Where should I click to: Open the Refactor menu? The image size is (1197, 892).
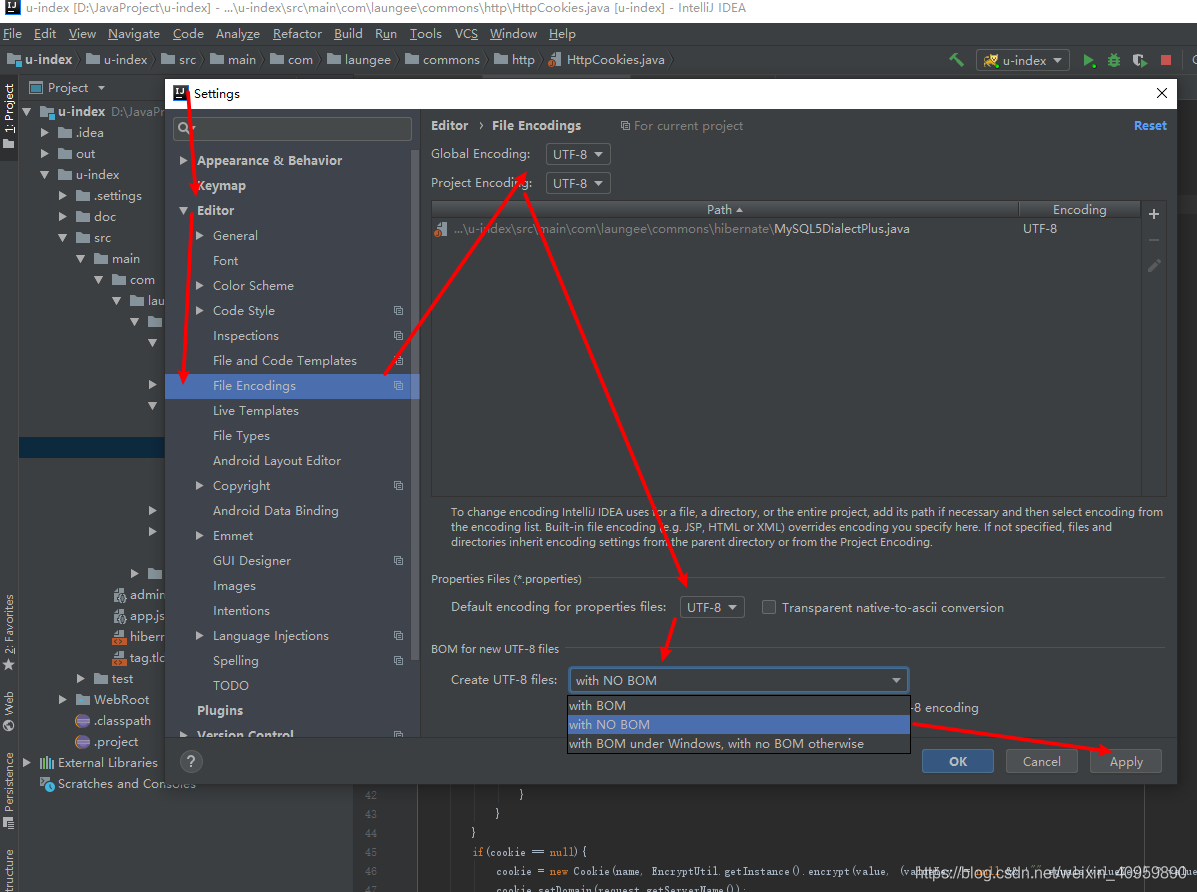click(297, 34)
